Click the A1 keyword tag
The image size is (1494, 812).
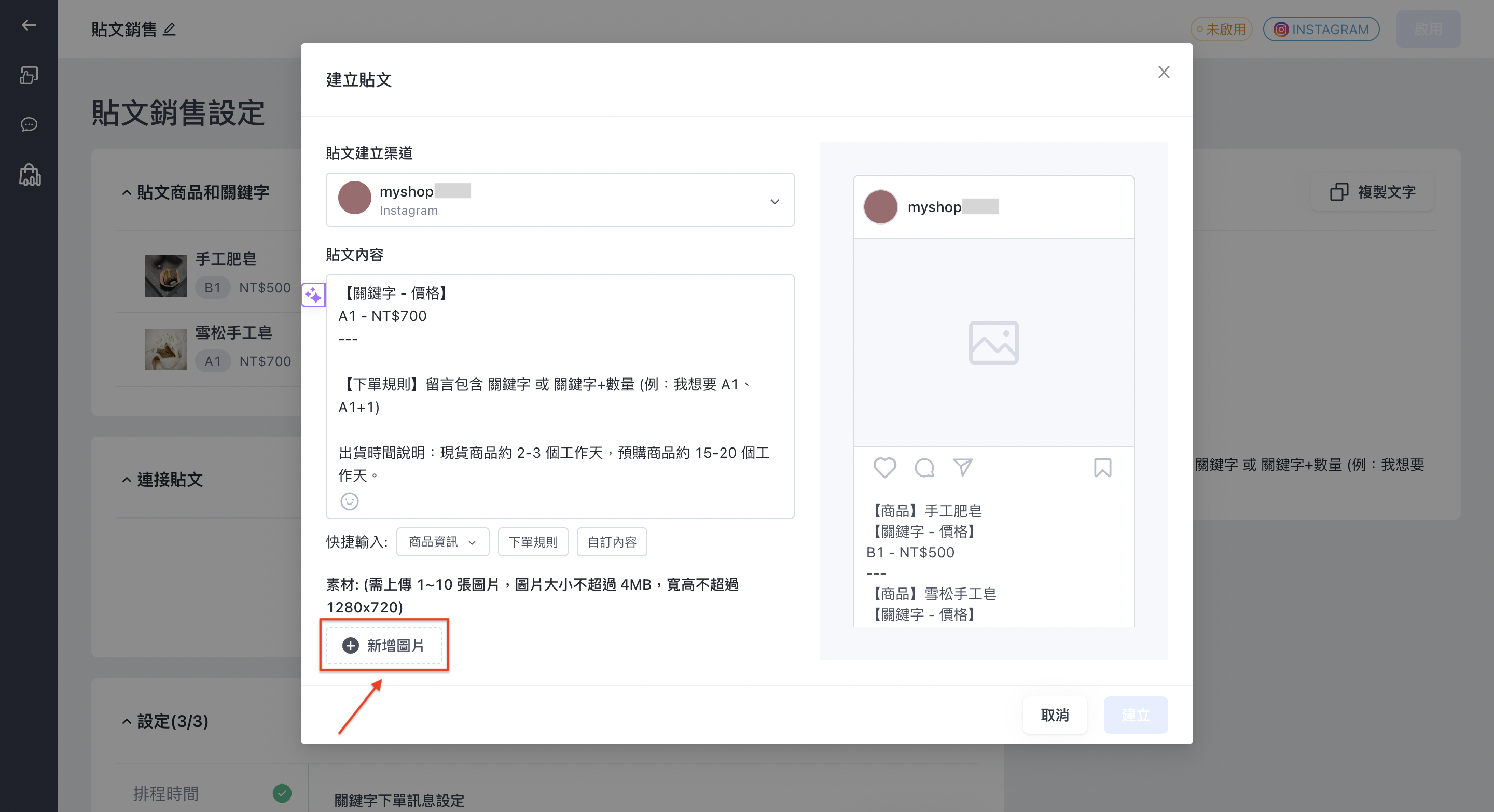pyautogui.click(x=212, y=361)
